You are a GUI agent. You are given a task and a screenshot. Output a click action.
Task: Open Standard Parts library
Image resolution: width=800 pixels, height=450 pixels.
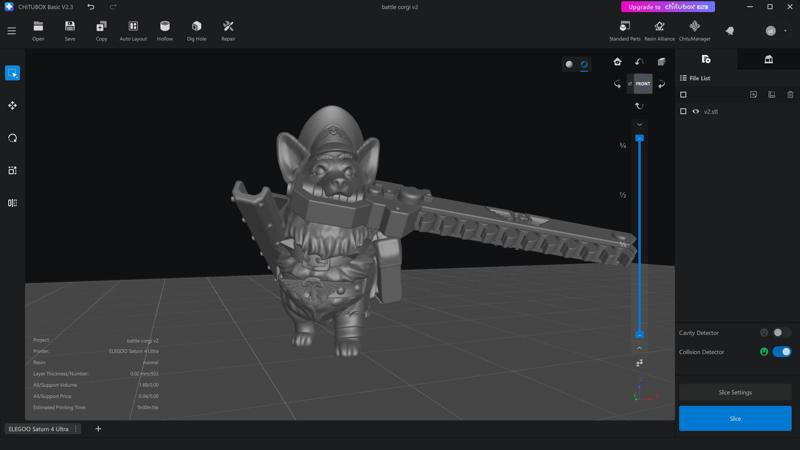coord(624,31)
